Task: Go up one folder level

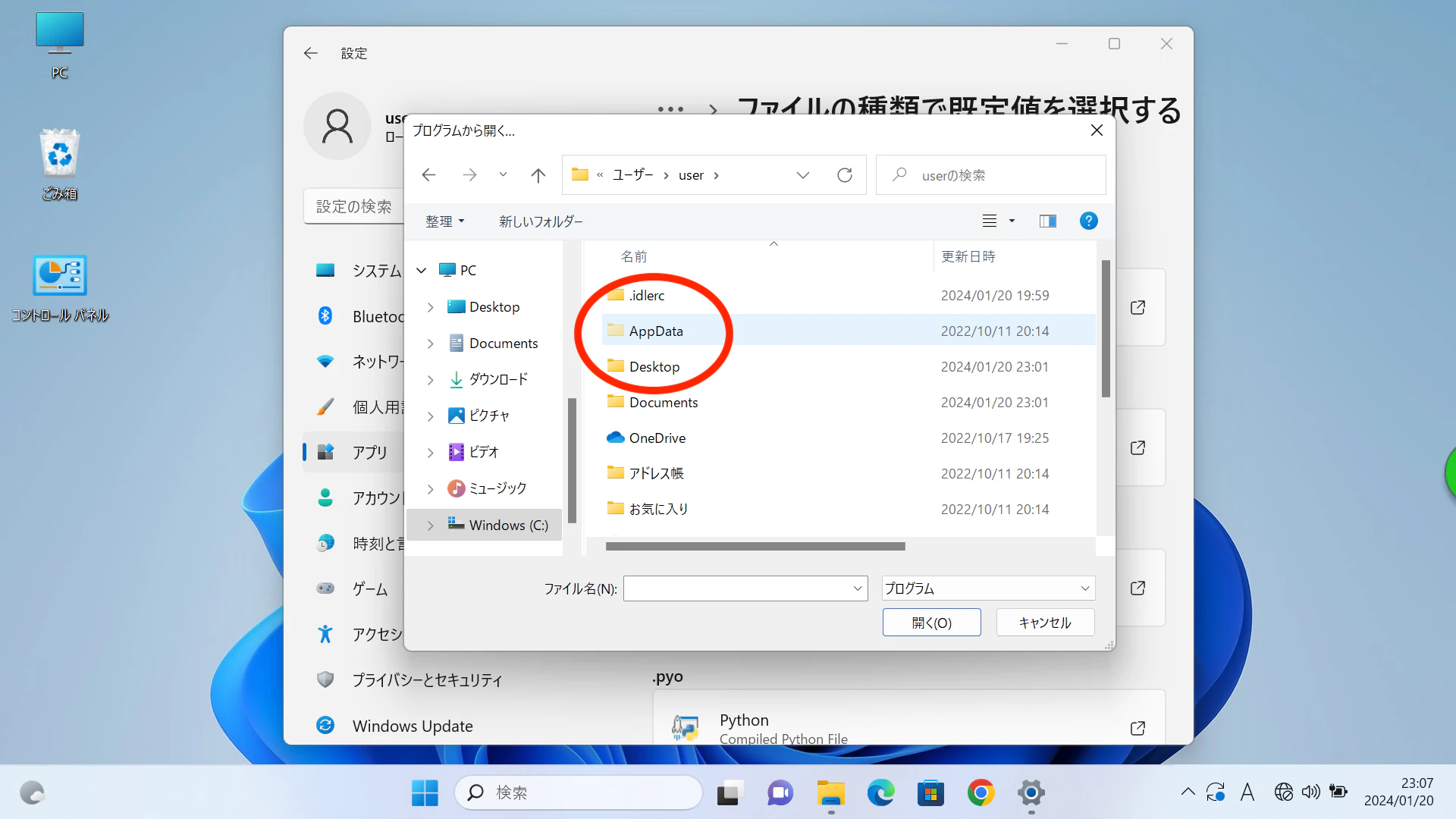Action: (538, 175)
